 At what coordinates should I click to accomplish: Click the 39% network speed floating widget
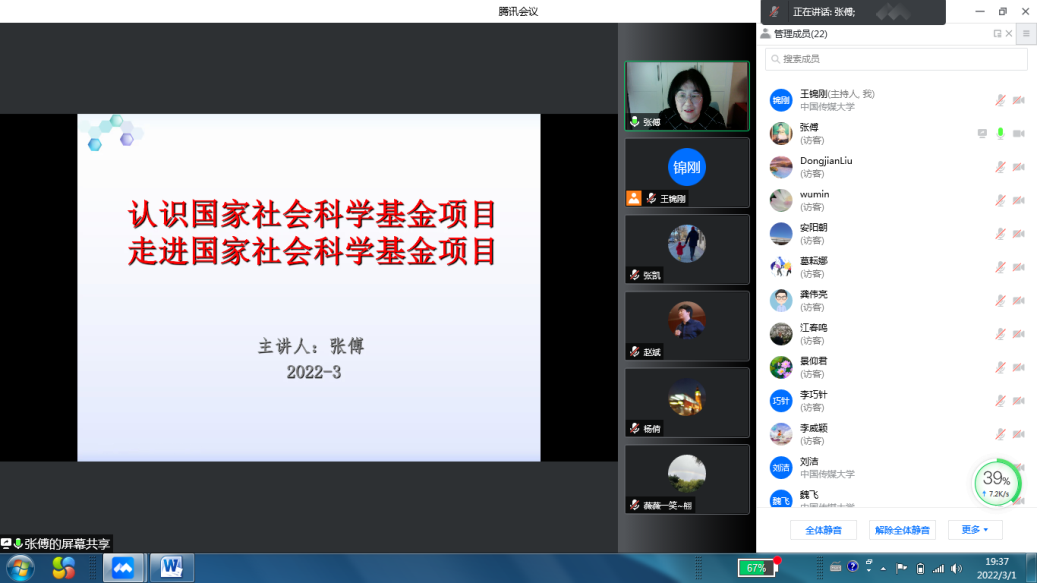tap(996, 483)
